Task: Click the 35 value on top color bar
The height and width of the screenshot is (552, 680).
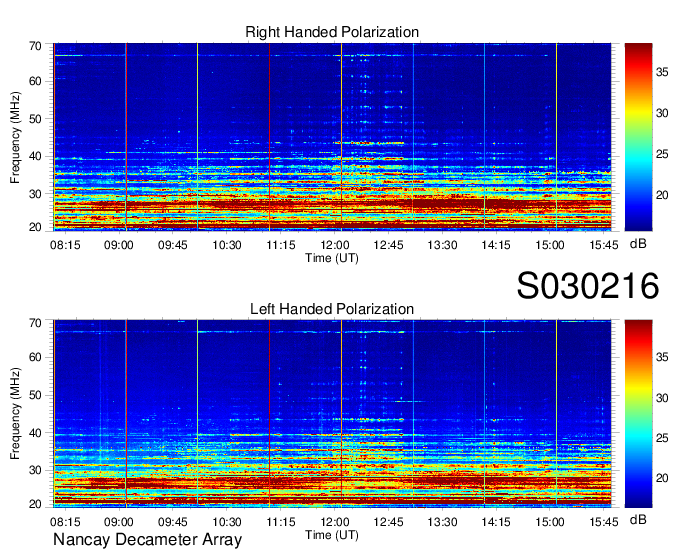Action: pyautogui.click(x=662, y=72)
